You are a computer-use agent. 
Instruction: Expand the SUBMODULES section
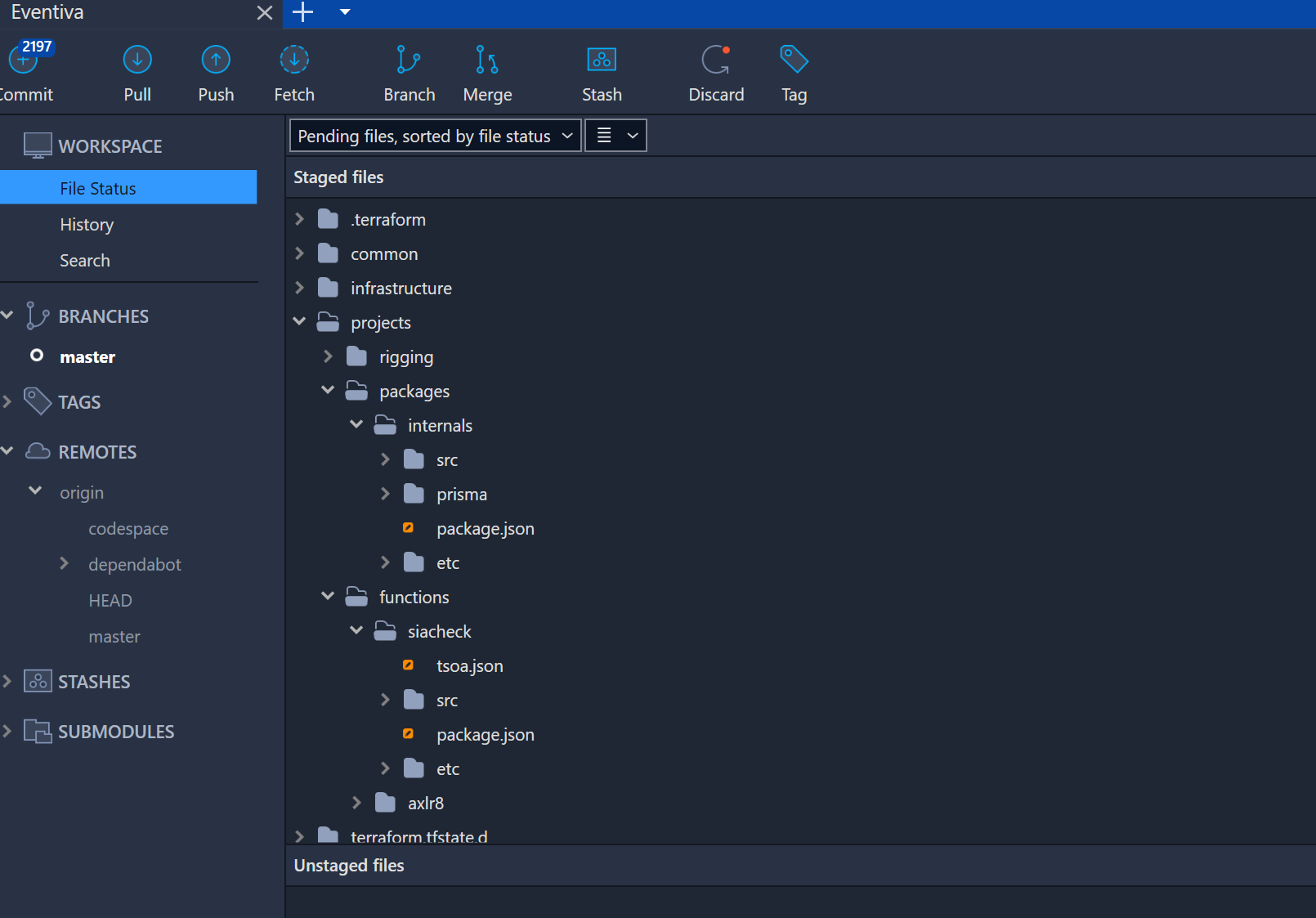point(7,731)
